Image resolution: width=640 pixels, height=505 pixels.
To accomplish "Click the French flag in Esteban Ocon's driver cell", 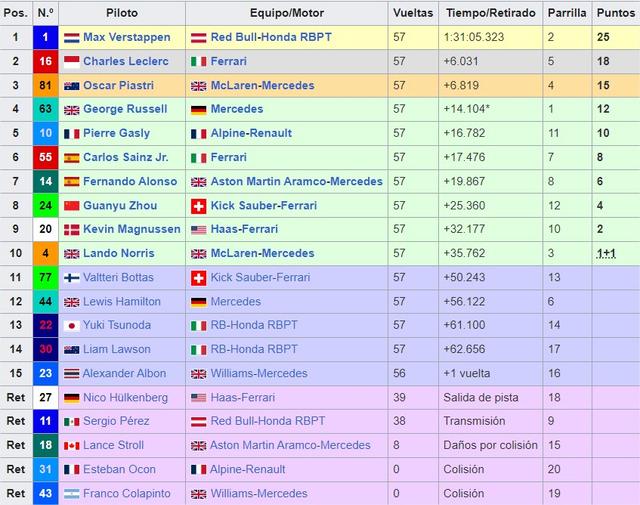I will pos(71,470).
